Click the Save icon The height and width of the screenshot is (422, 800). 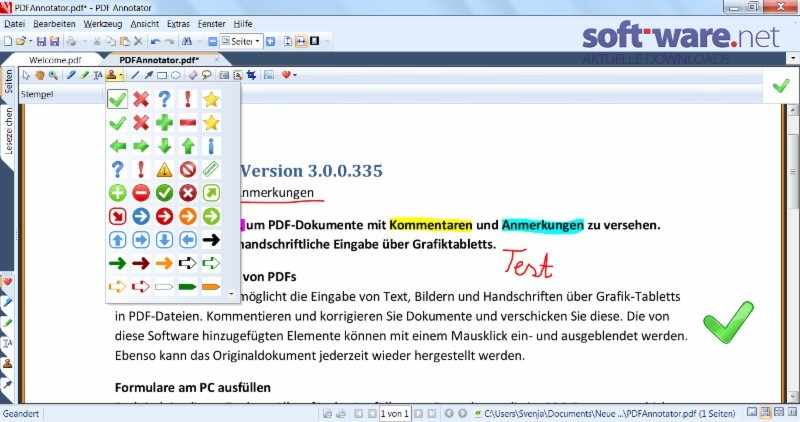(41, 41)
